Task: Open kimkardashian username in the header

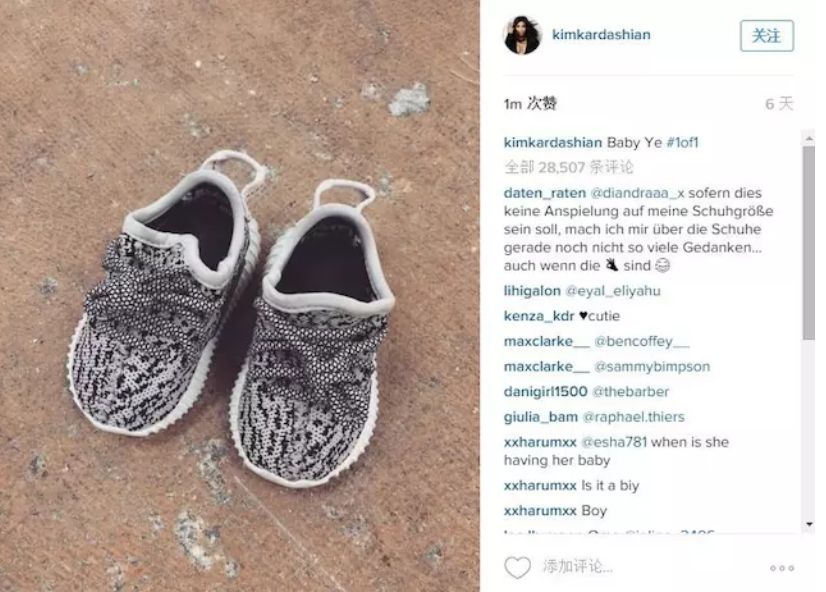Action: (x=601, y=35)
